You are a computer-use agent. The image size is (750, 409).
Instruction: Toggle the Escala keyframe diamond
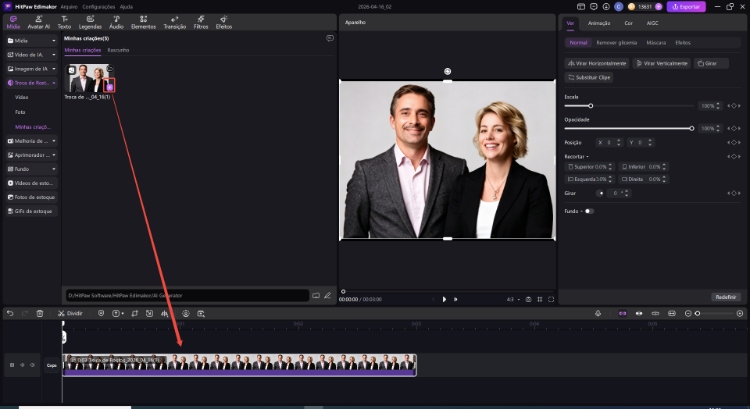[734, 105]
